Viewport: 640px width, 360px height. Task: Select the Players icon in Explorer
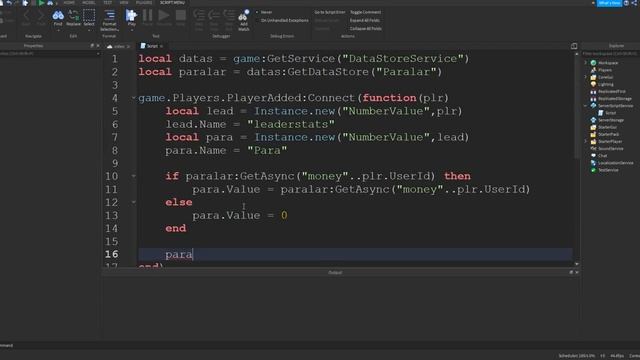593,70
